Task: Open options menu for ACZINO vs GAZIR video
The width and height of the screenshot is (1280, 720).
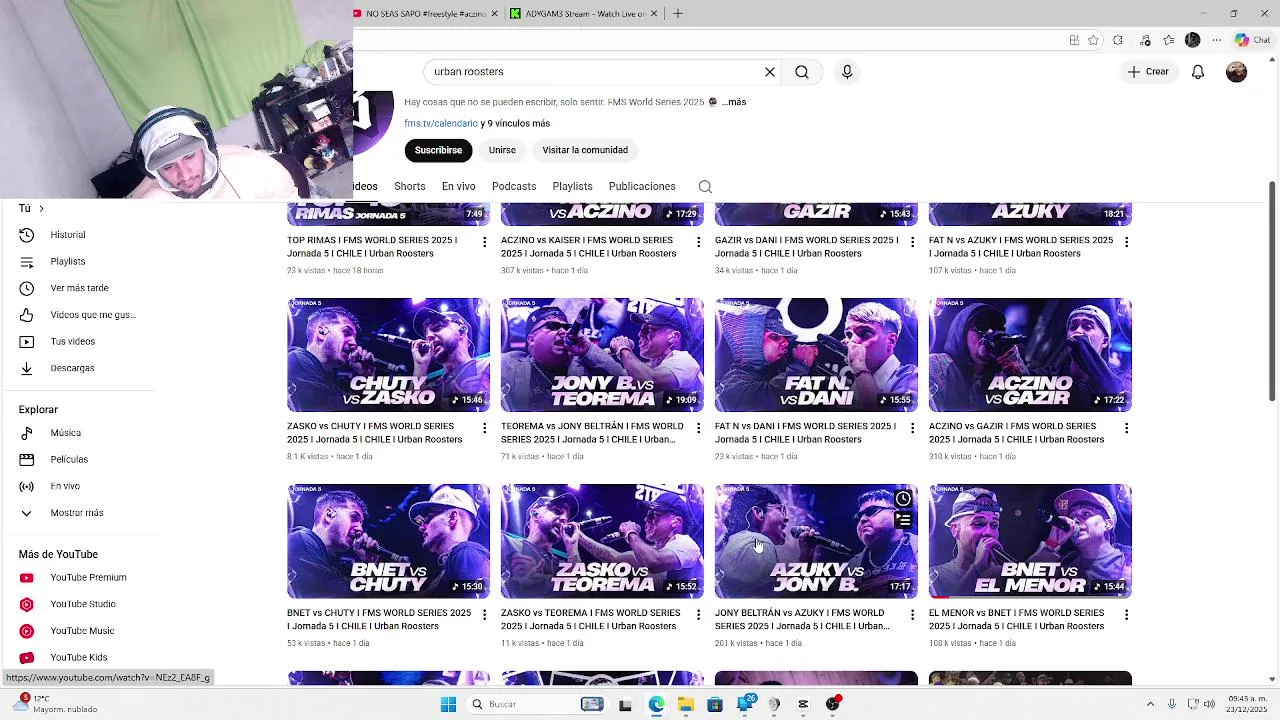Action: [x=1126, y=428]
